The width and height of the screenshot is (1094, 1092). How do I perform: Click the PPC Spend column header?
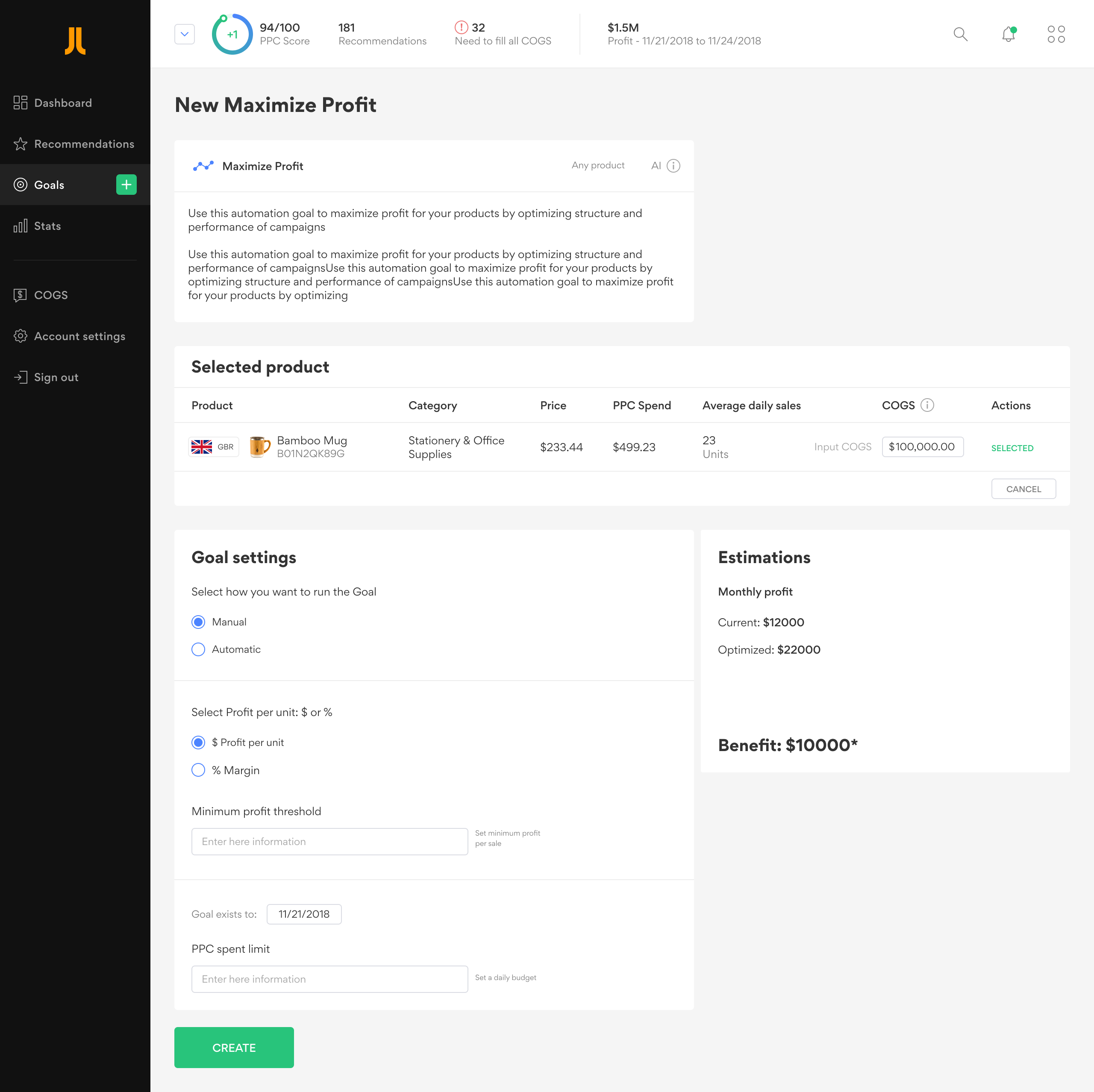click(x=641, y=405)
